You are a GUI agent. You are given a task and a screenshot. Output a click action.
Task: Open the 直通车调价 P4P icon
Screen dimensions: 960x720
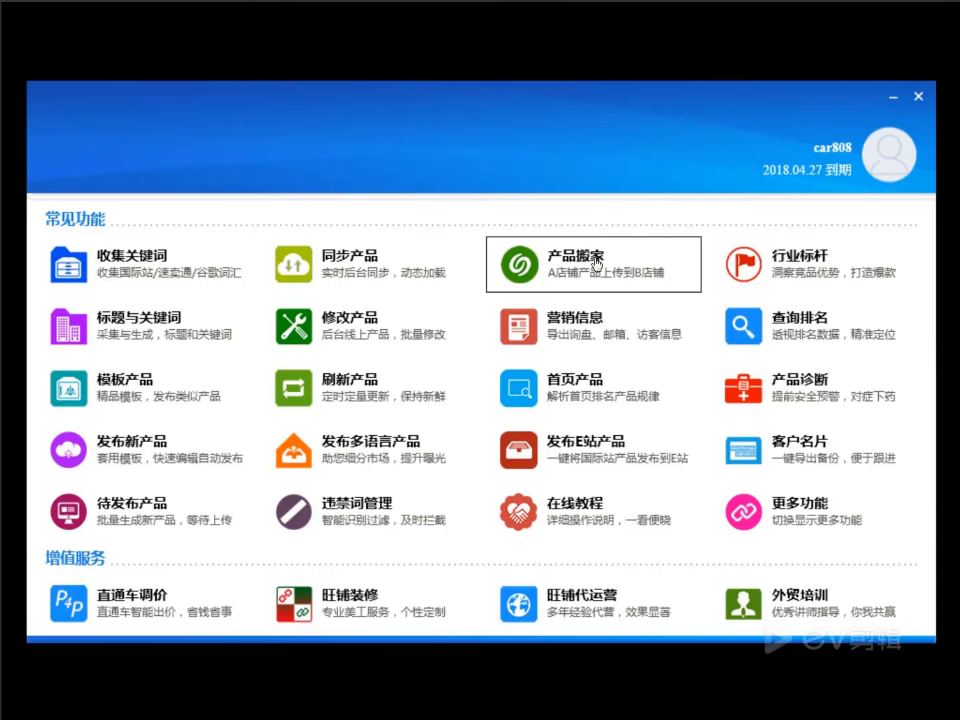(x=69, y=604)
